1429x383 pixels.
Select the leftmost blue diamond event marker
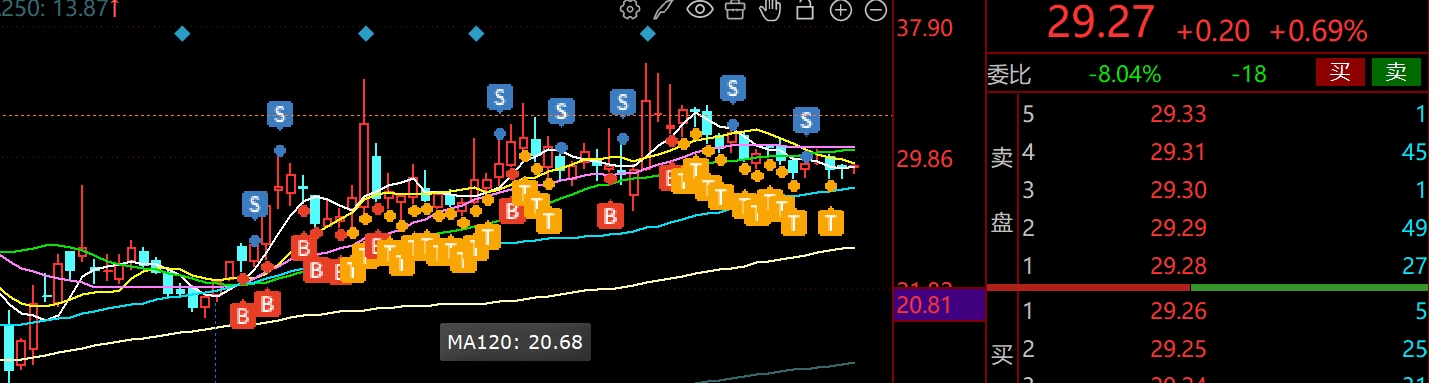(182, 34)
